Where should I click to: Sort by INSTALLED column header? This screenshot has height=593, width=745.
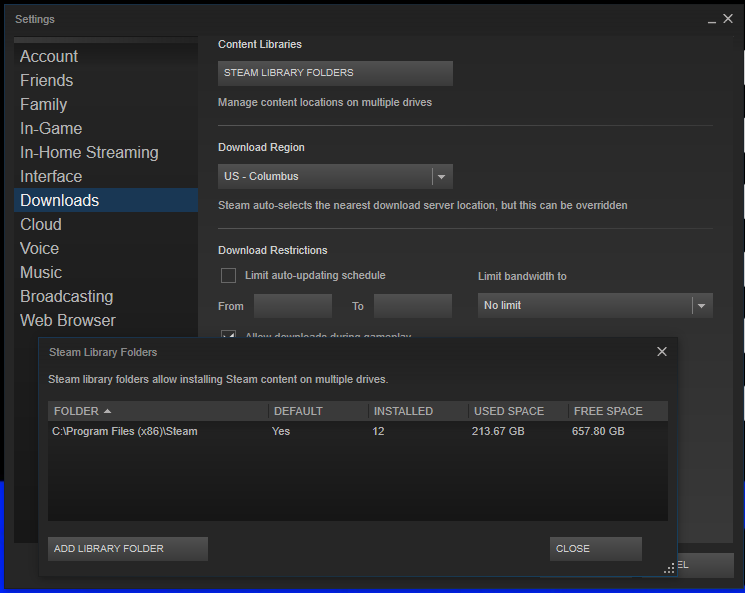[x=418, y=411]
